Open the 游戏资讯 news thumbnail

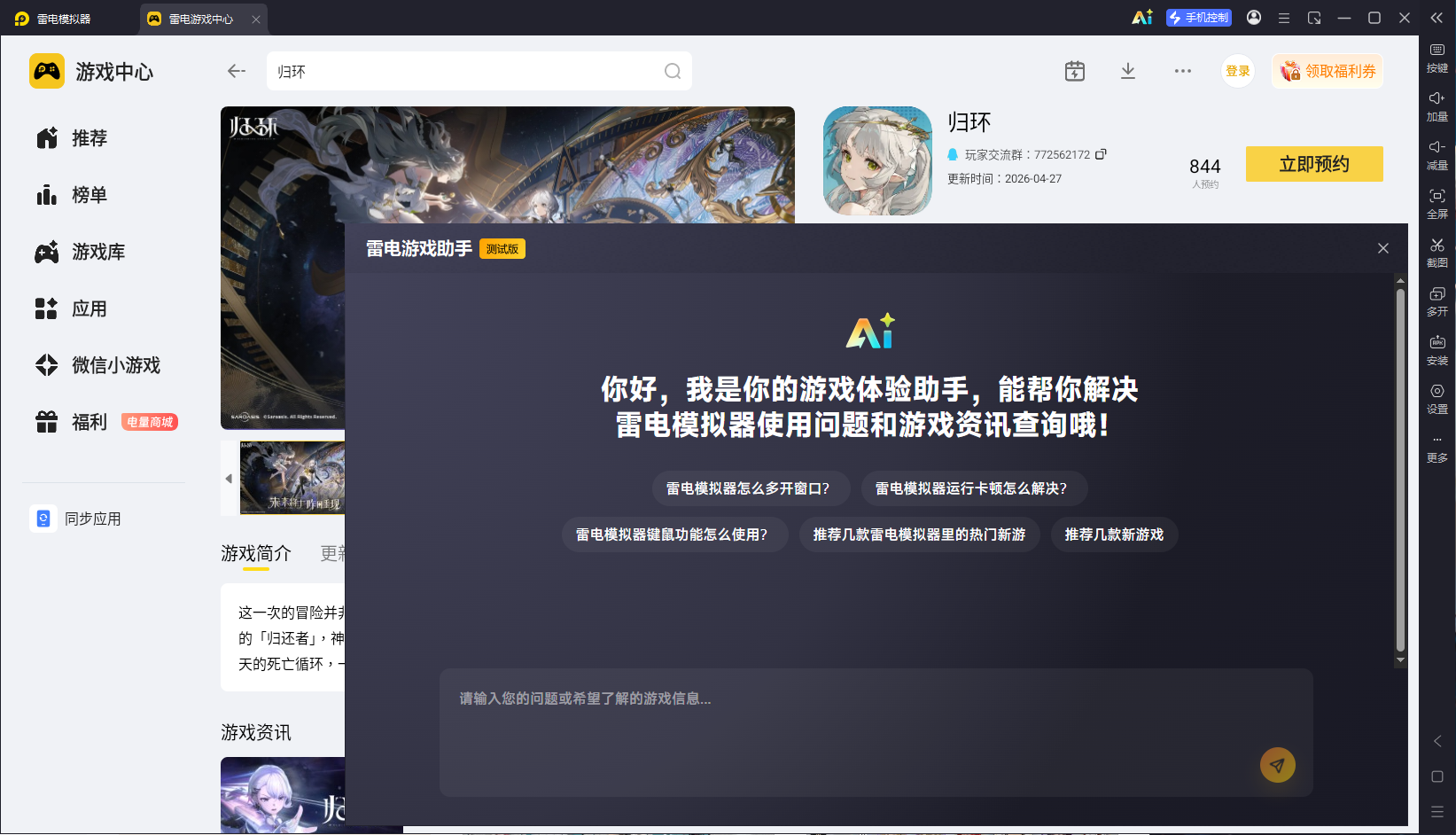click(x=283, y=795)
